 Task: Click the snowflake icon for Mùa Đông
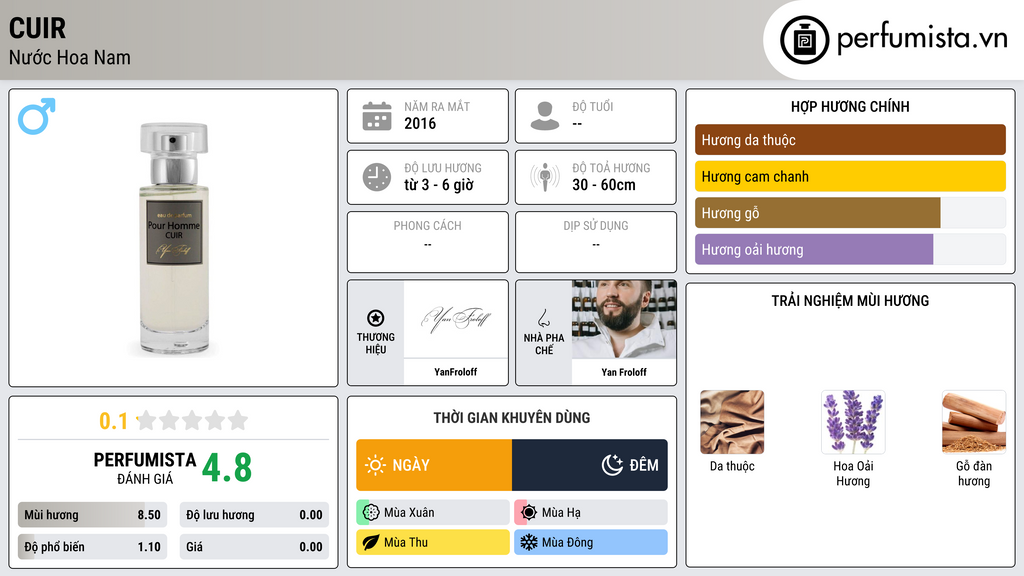529,542
